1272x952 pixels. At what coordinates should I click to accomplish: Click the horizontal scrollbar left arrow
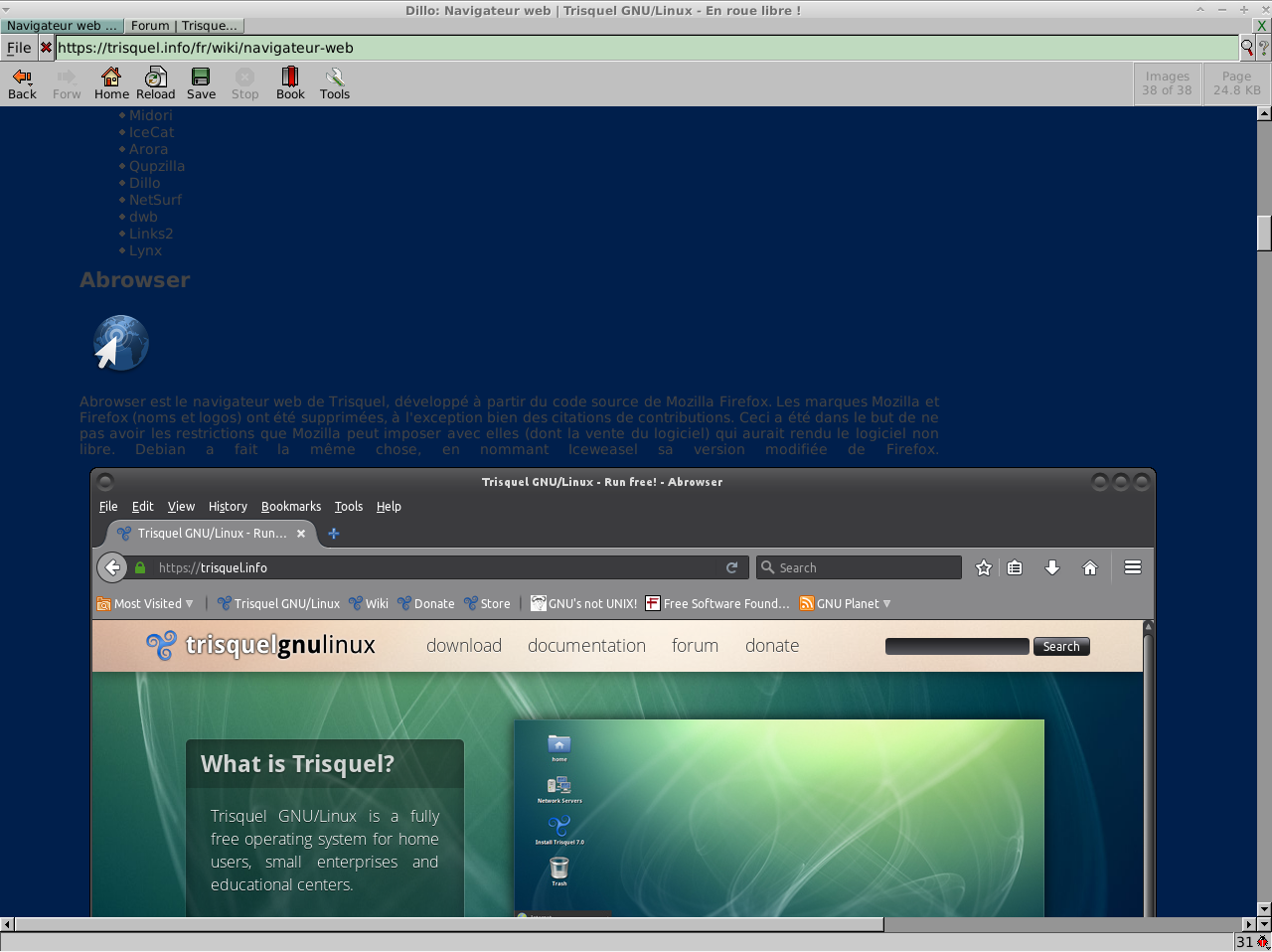[x=7, y=924]
